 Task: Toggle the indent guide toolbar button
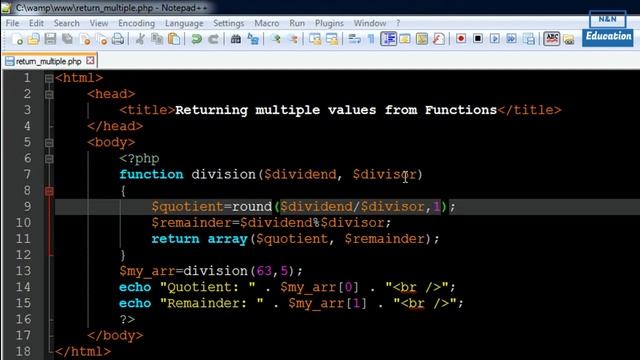tap(388, 39)
